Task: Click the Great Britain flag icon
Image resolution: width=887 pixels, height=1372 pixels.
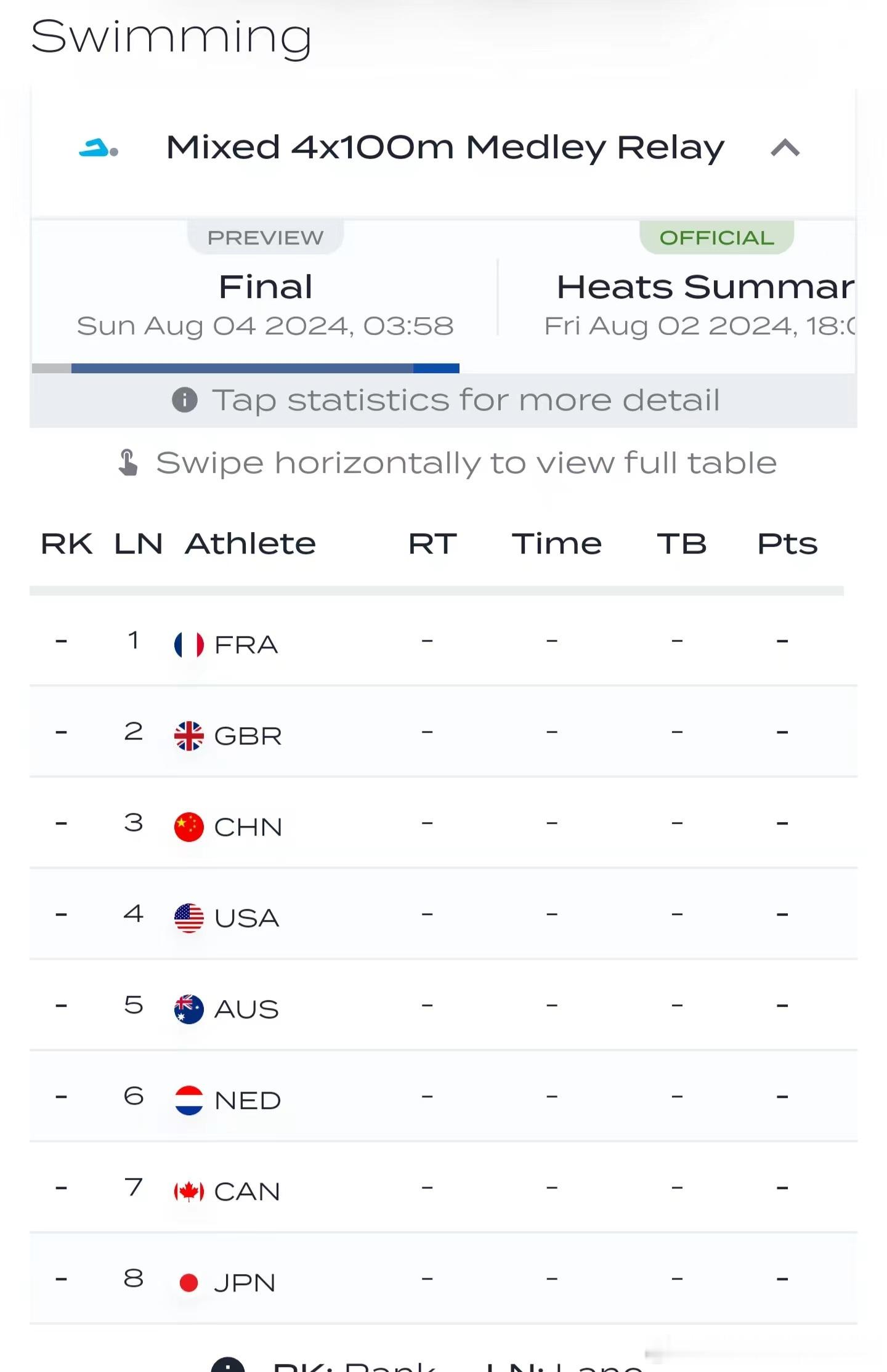Action: [x=189, y=736]
